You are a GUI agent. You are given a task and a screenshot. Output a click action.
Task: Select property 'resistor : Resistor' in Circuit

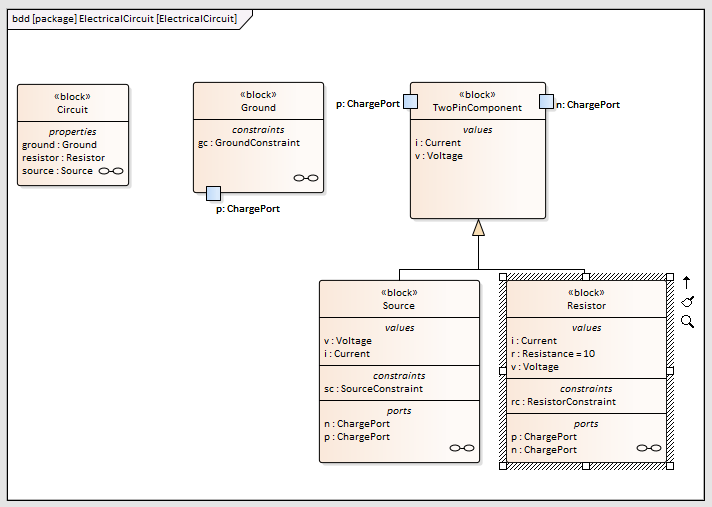pyautogui.click(x=63, y=158)
